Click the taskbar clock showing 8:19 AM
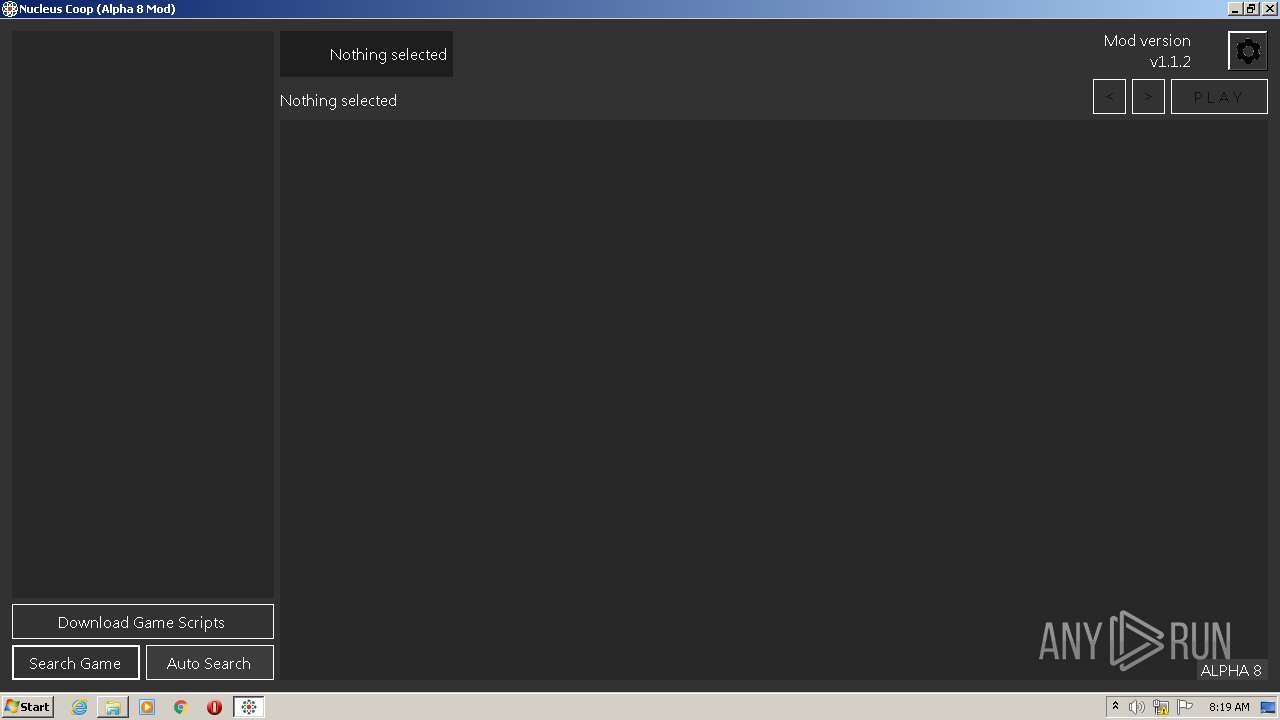The height and width of the screenshot is (720, 1280). coord(1229,707)
